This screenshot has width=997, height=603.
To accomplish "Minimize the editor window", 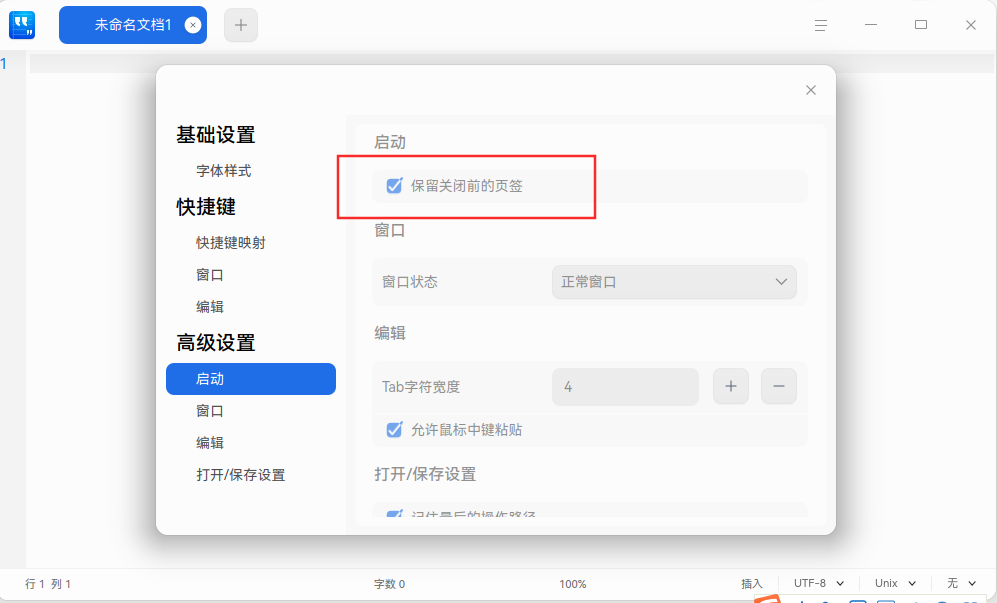I will 871,25.
